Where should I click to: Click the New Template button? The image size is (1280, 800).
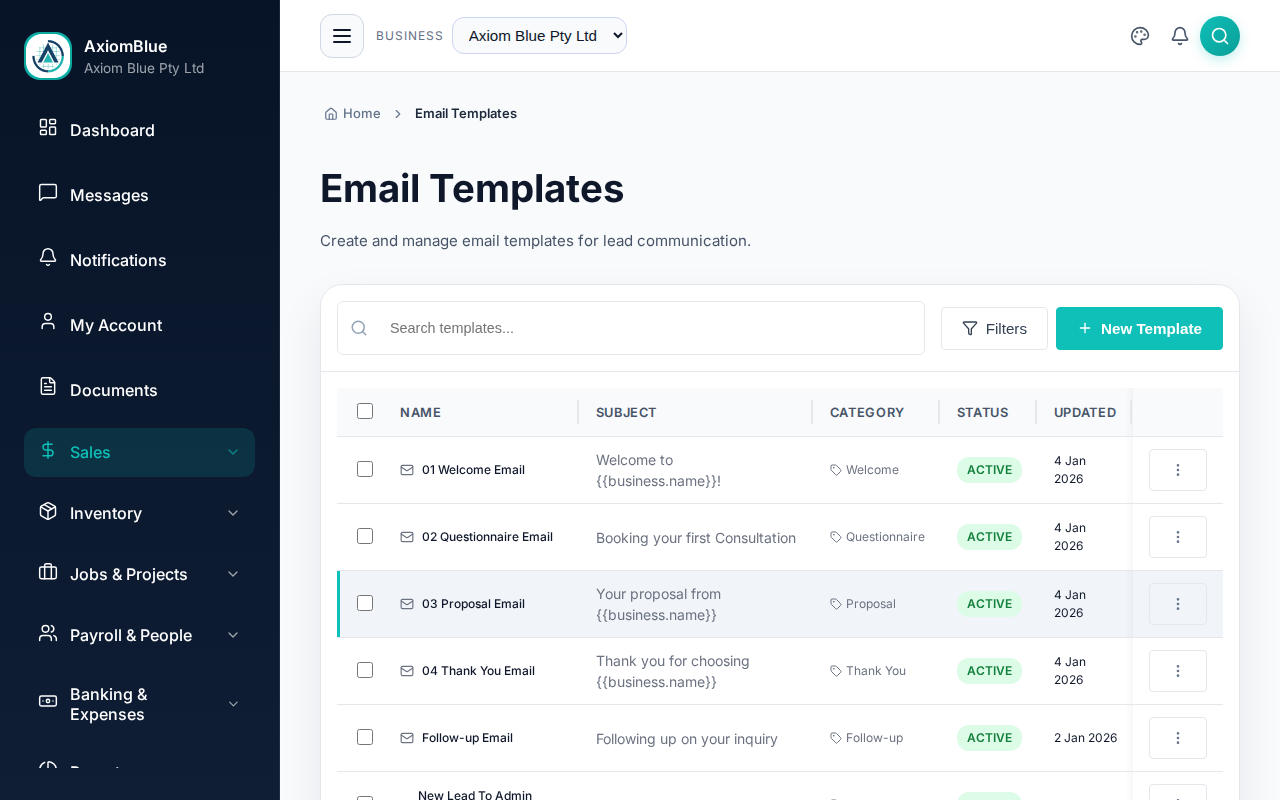point(1139,328)
